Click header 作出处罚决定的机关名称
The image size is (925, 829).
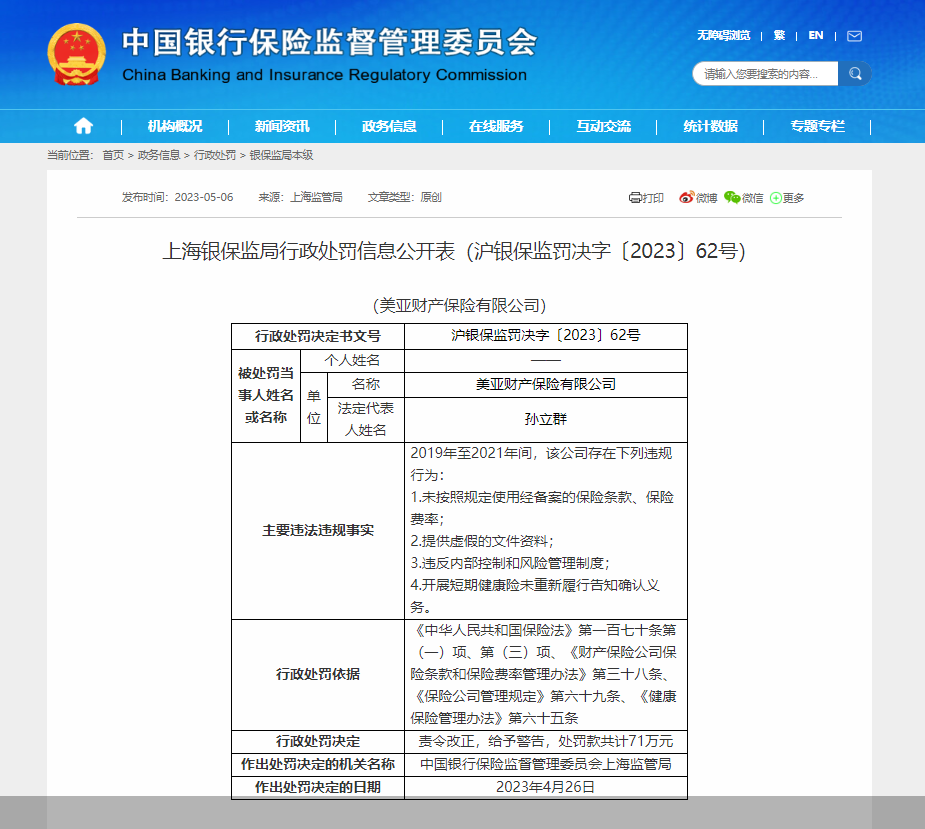click(318, 765)
